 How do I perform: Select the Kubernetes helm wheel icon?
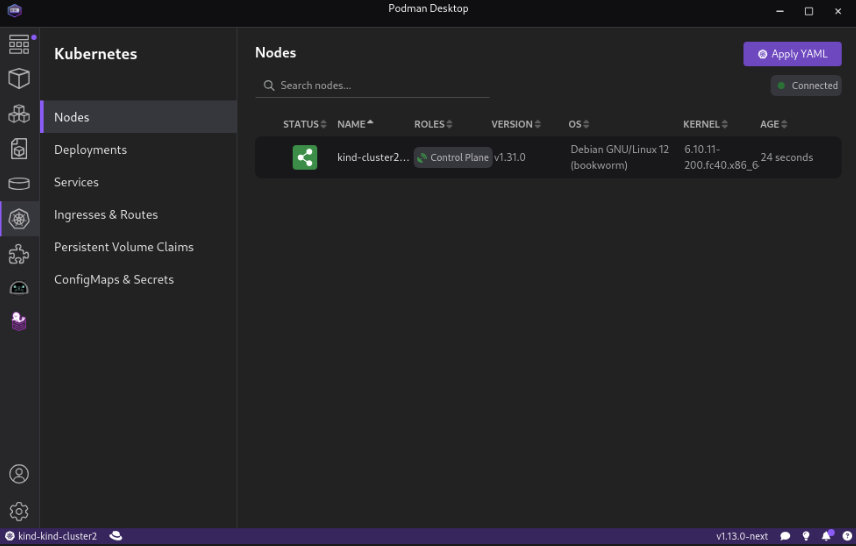tap(19, 219)
